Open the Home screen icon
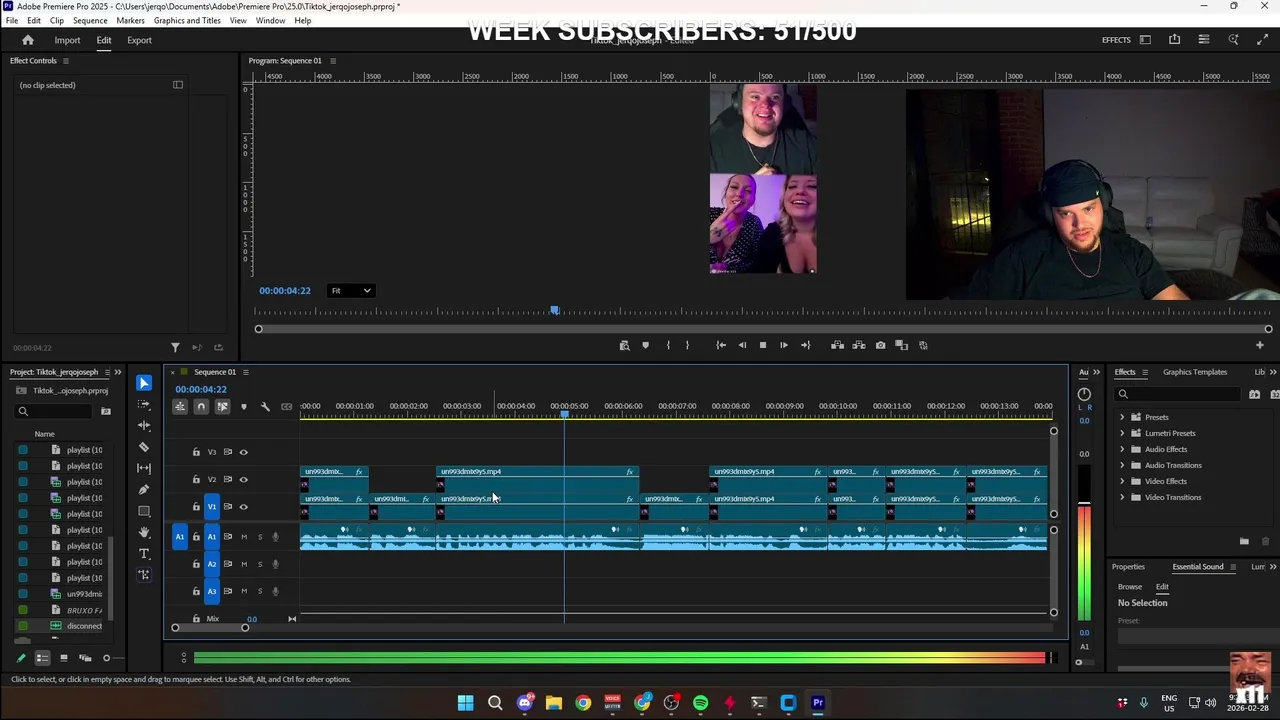 (28, 40)
